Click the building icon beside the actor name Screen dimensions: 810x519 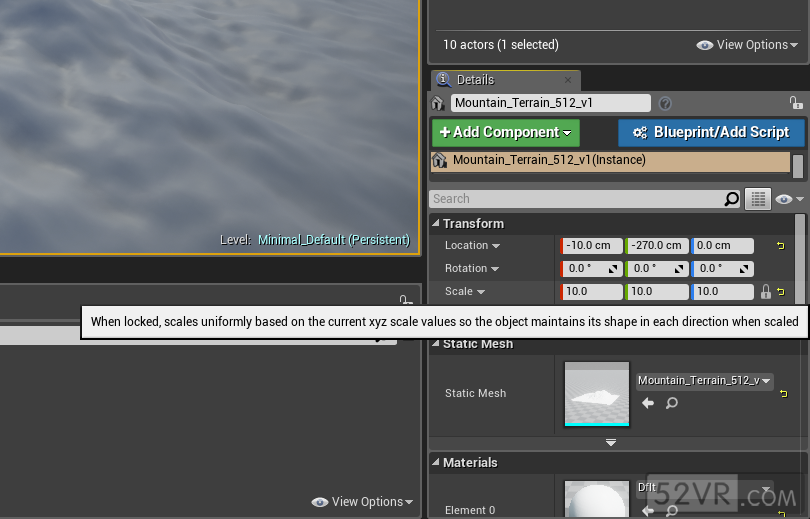(438, 103)
